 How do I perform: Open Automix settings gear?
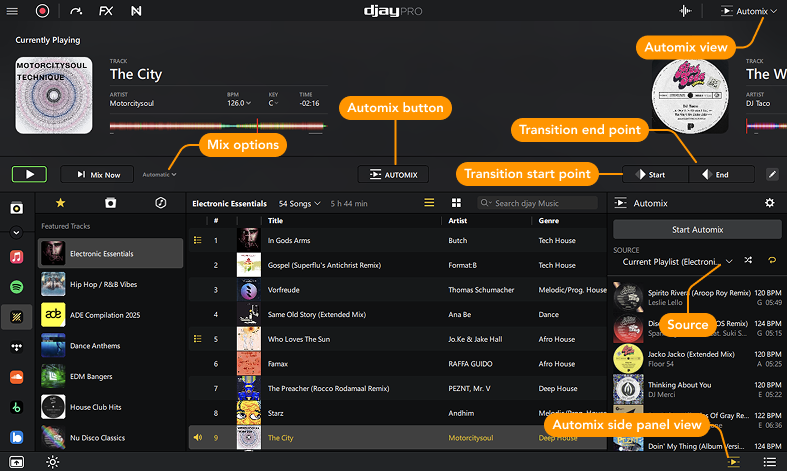pos(769,203)
